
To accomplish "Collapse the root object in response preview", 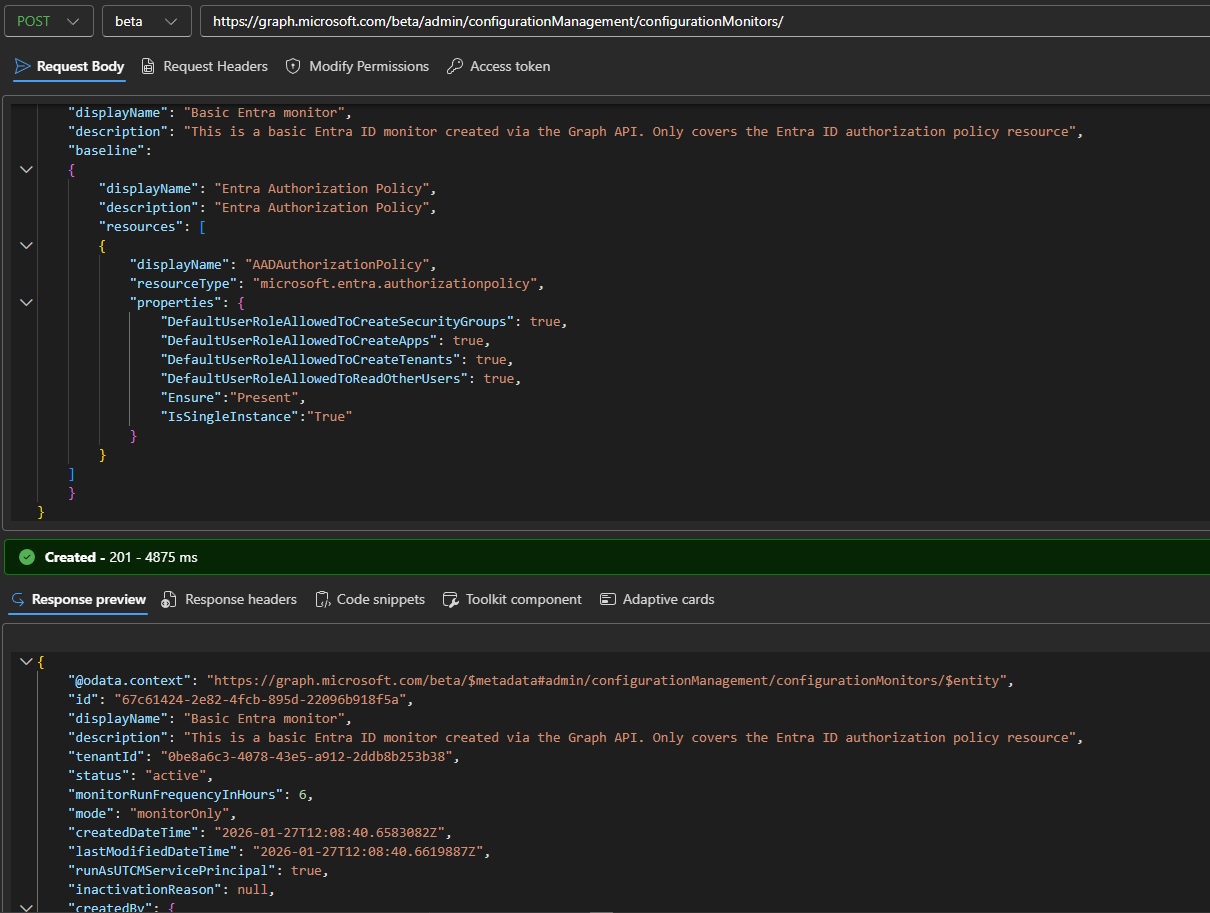I will point(26,662).
